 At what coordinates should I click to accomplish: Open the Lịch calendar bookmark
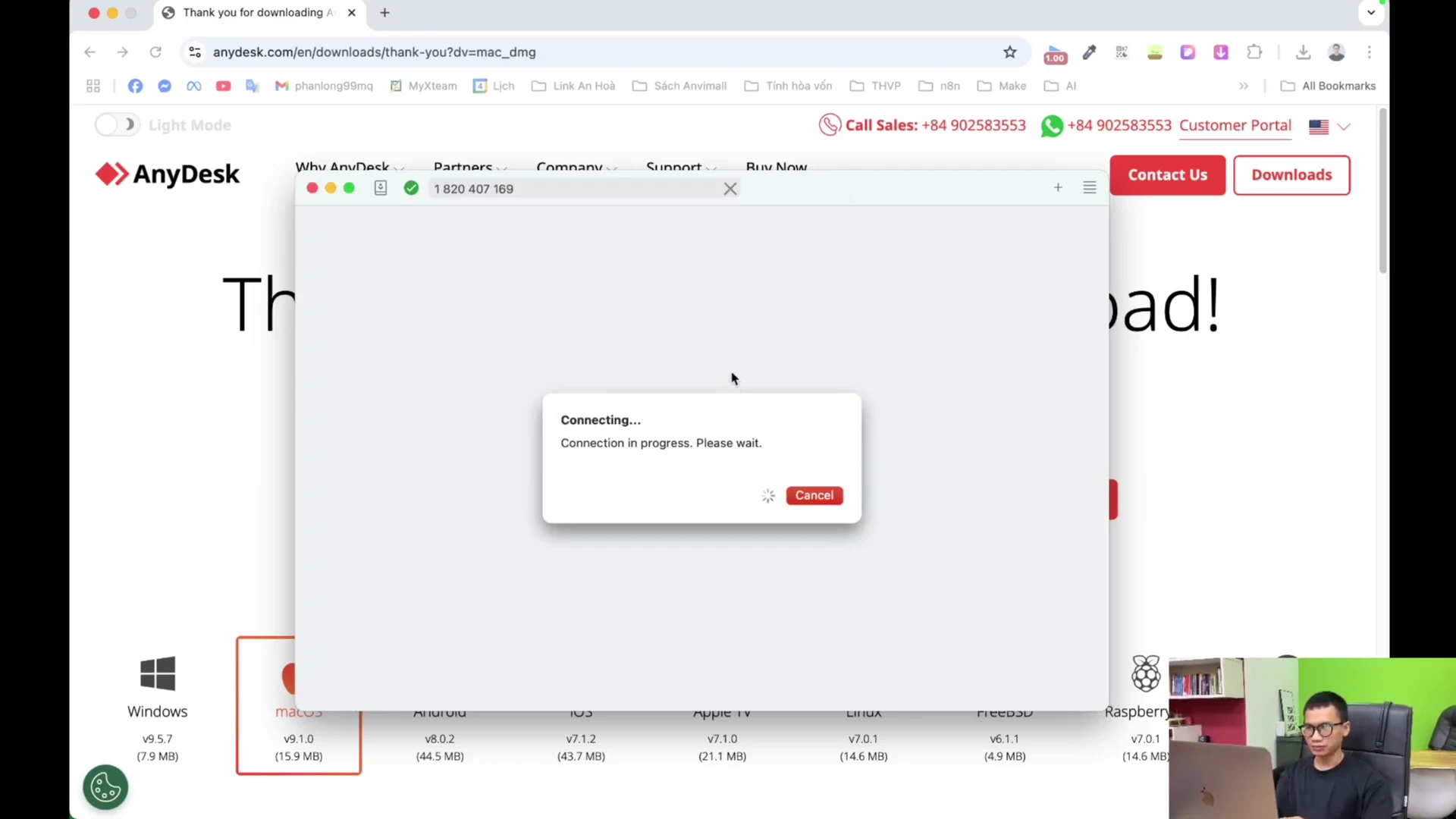click(x=494, y=86)
